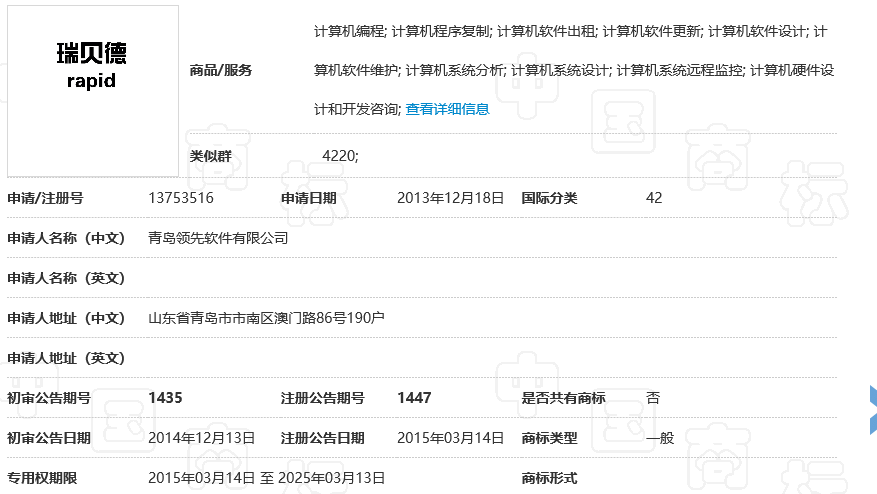This screenshot has height=494, width=877.
Task: Click the blue arrow icon at right edge
Action: tap(871, 411)
